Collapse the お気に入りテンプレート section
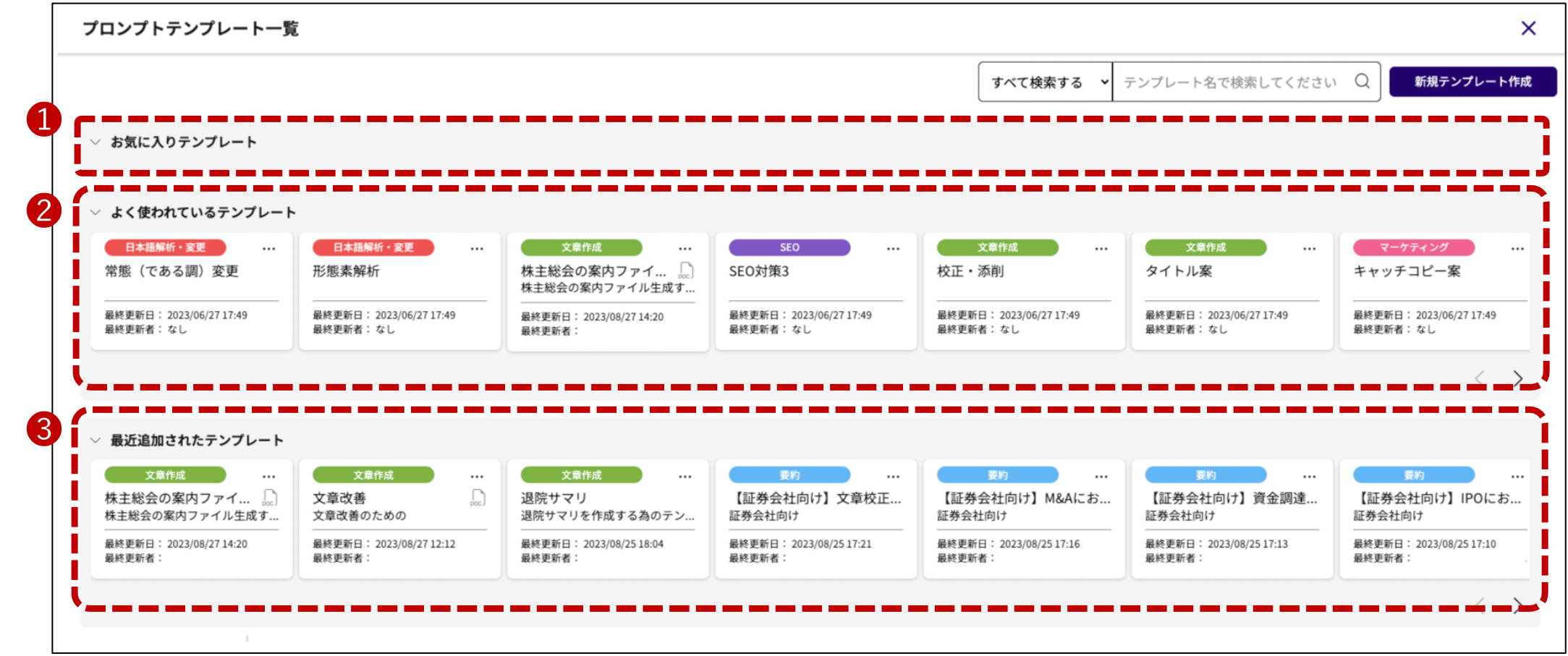The height and width of the screenshot is (656, 1568). (x=96, y=142)
